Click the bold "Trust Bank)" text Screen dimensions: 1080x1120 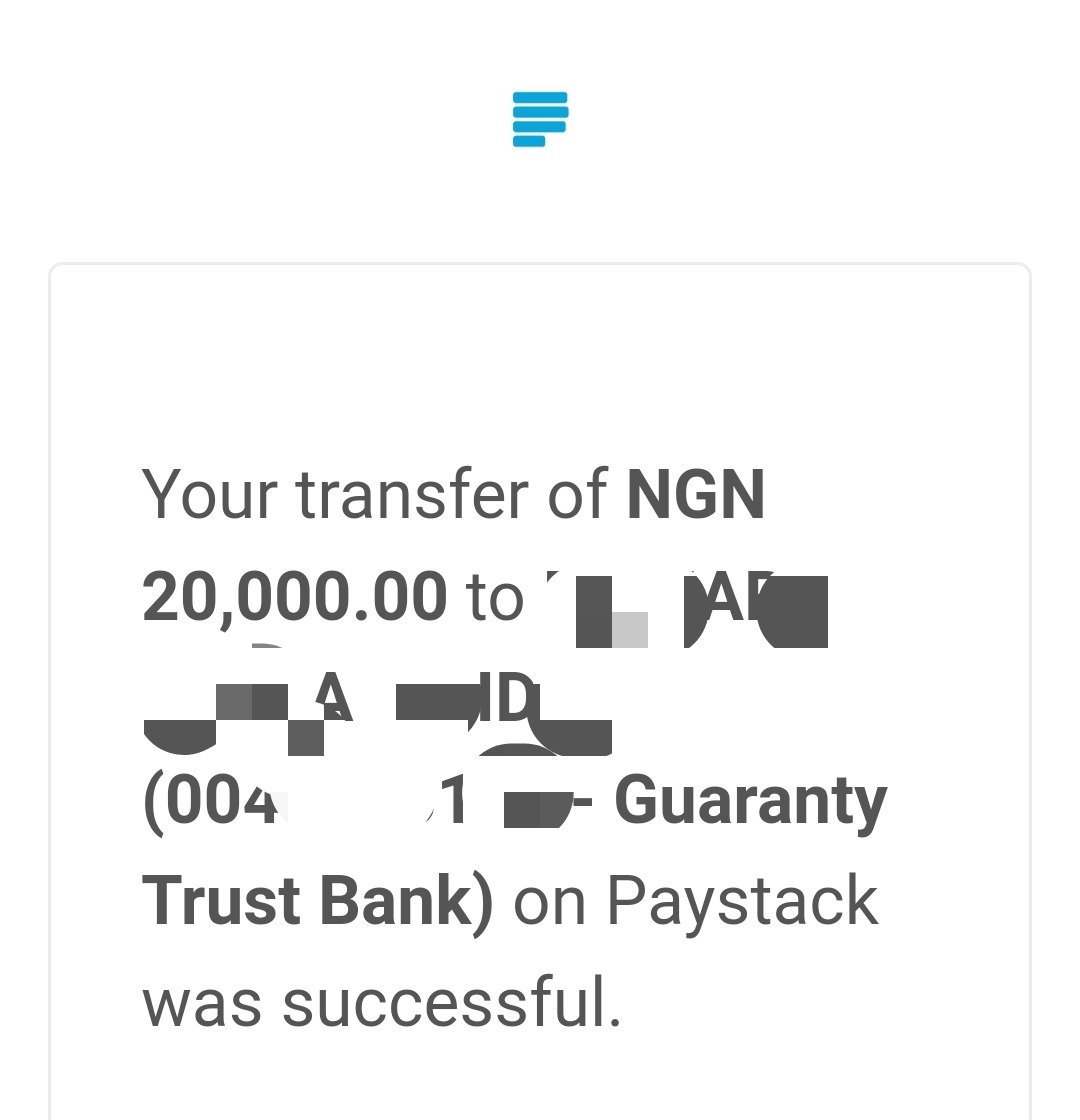pos(318,900)
